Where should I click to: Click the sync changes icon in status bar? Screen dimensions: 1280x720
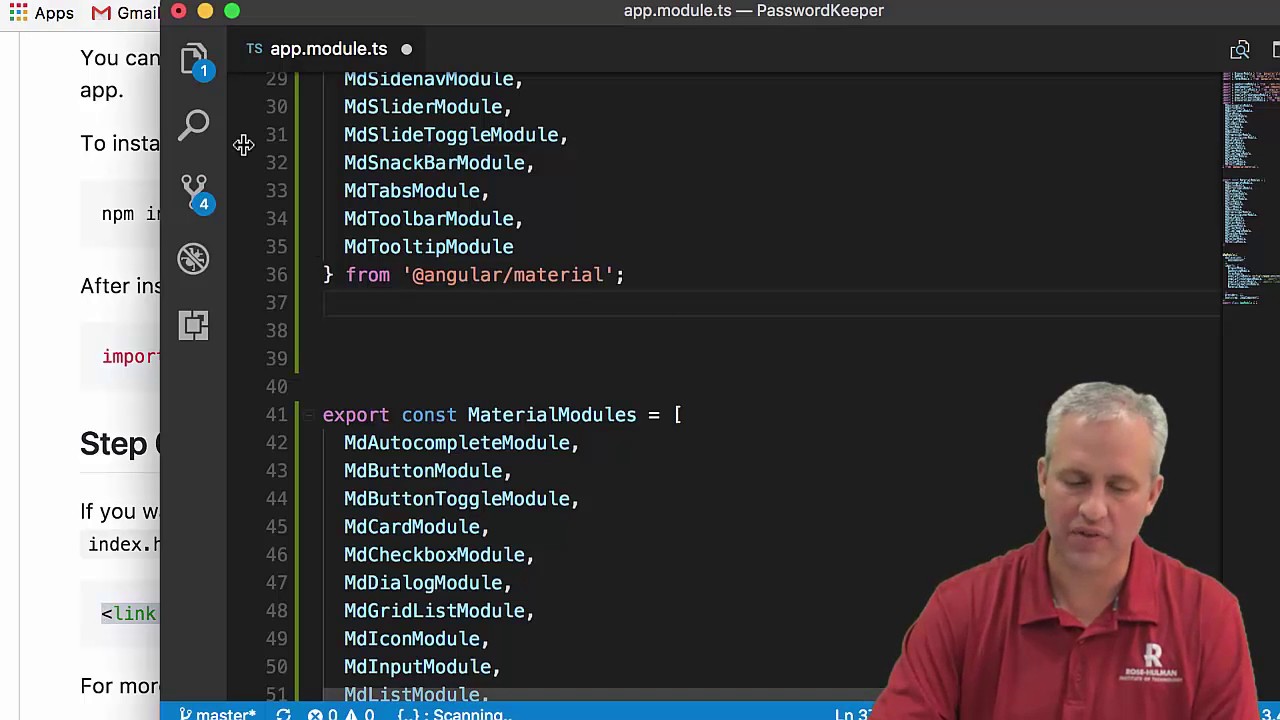click(283, 714)
